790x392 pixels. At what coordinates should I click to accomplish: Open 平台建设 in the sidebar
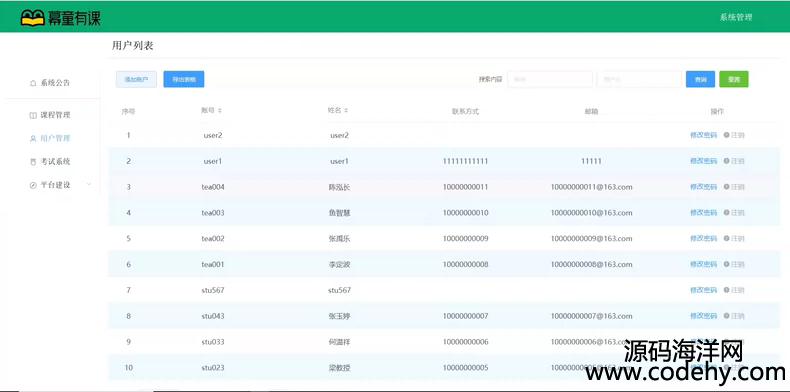[x=55, y=185]
